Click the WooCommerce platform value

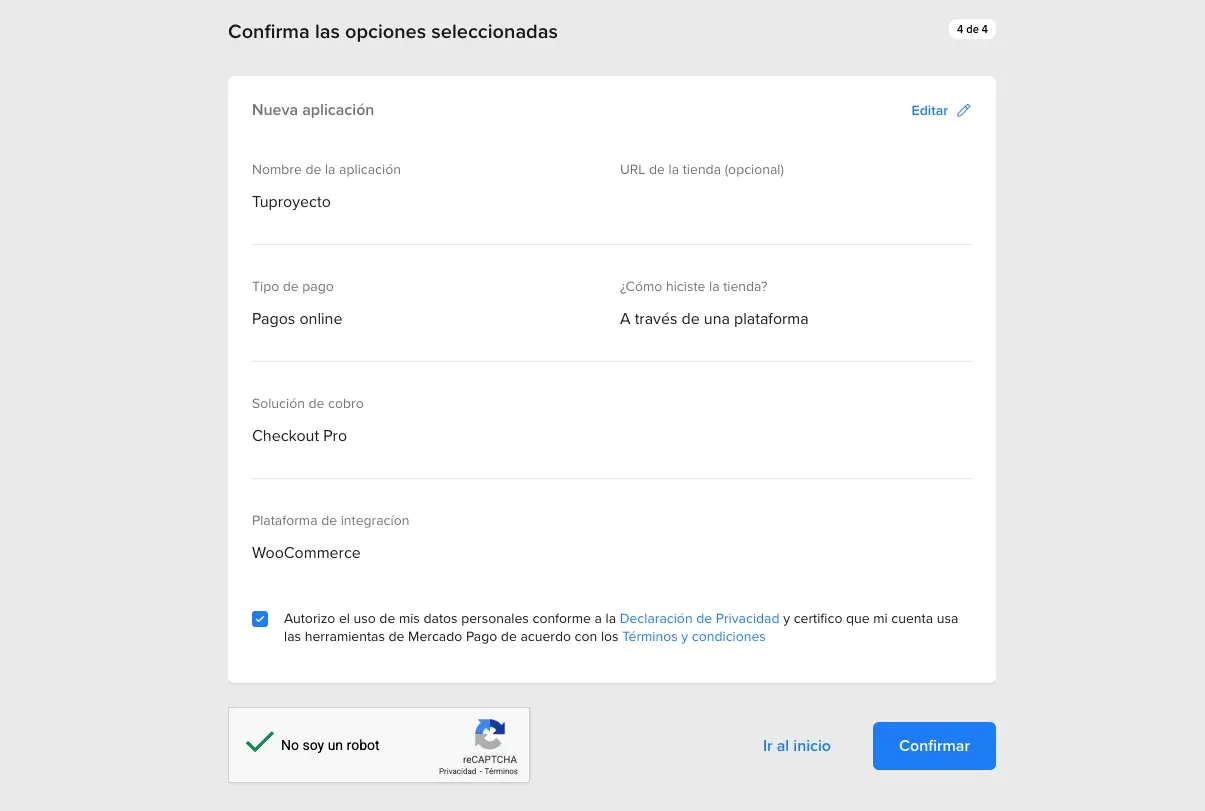pyautogui.click(x=306, y=553)
